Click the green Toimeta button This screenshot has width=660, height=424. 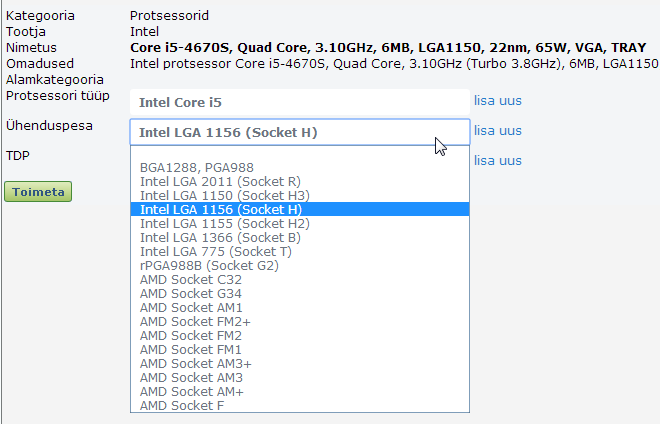click(38, 192)
